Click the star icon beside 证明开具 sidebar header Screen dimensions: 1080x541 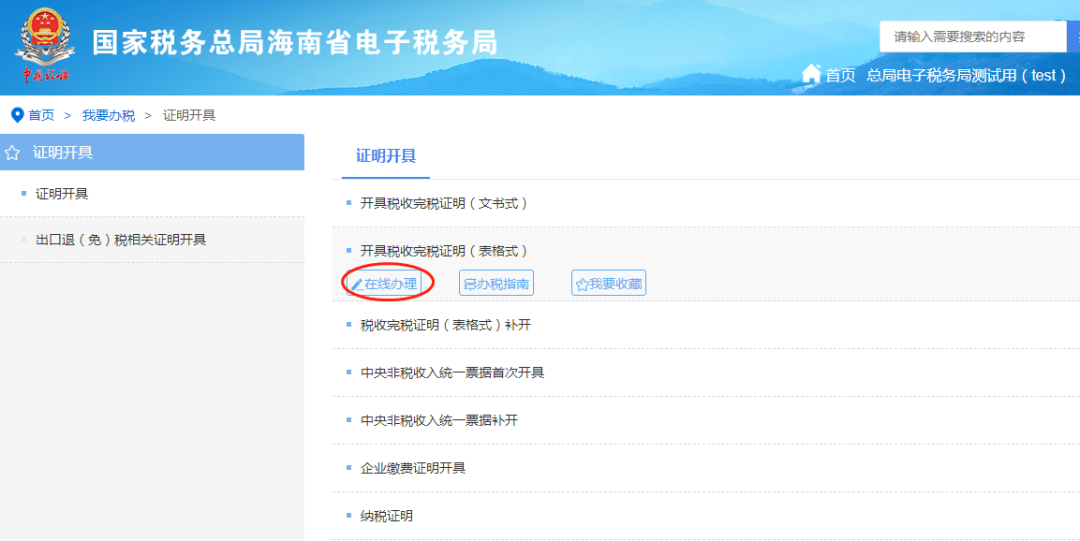click(x=12, y=153)
